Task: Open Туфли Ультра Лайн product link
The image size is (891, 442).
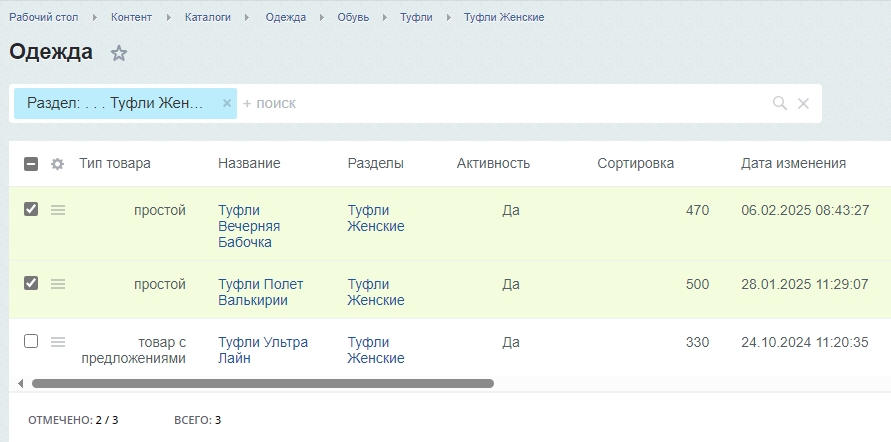Action: [x=262, y=350]
